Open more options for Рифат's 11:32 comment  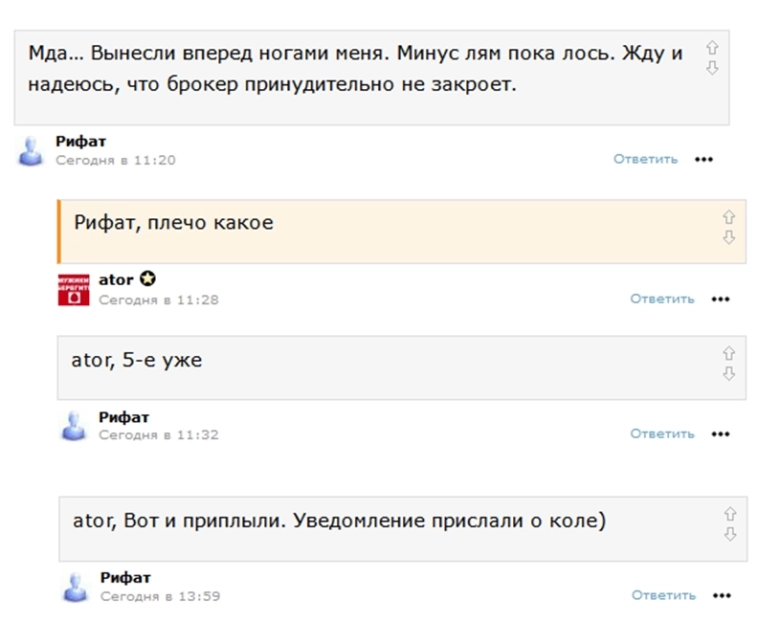point(720,435)
